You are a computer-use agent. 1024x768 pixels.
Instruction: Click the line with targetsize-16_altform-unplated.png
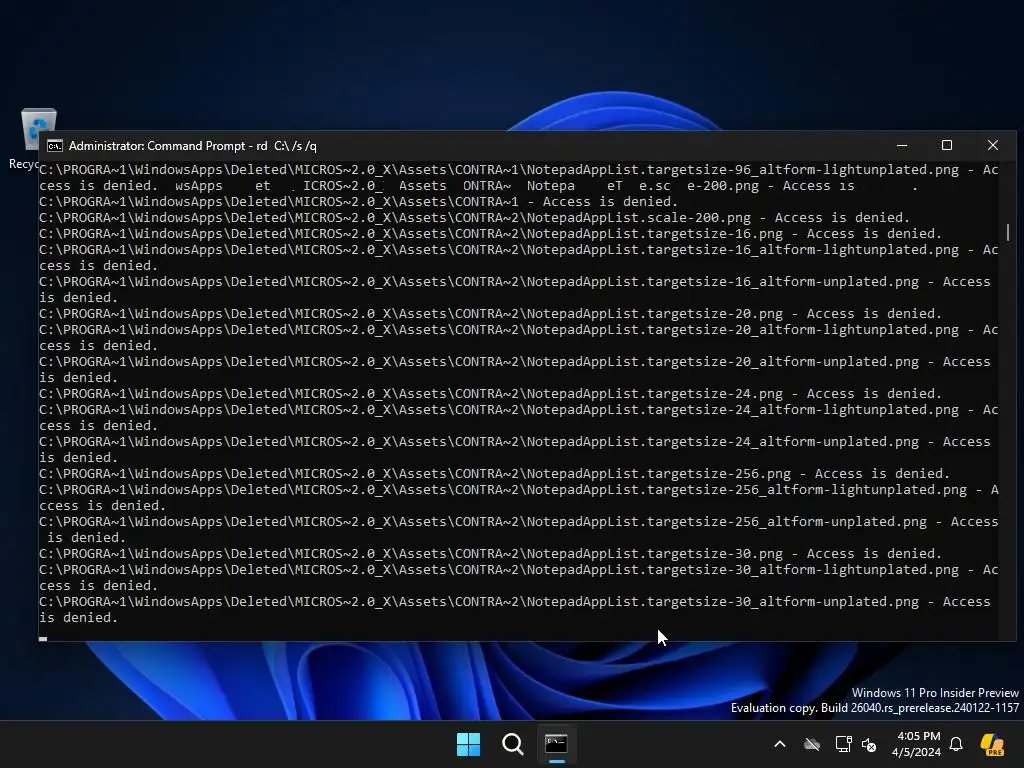pyautogui.click(x=515, y=289)
